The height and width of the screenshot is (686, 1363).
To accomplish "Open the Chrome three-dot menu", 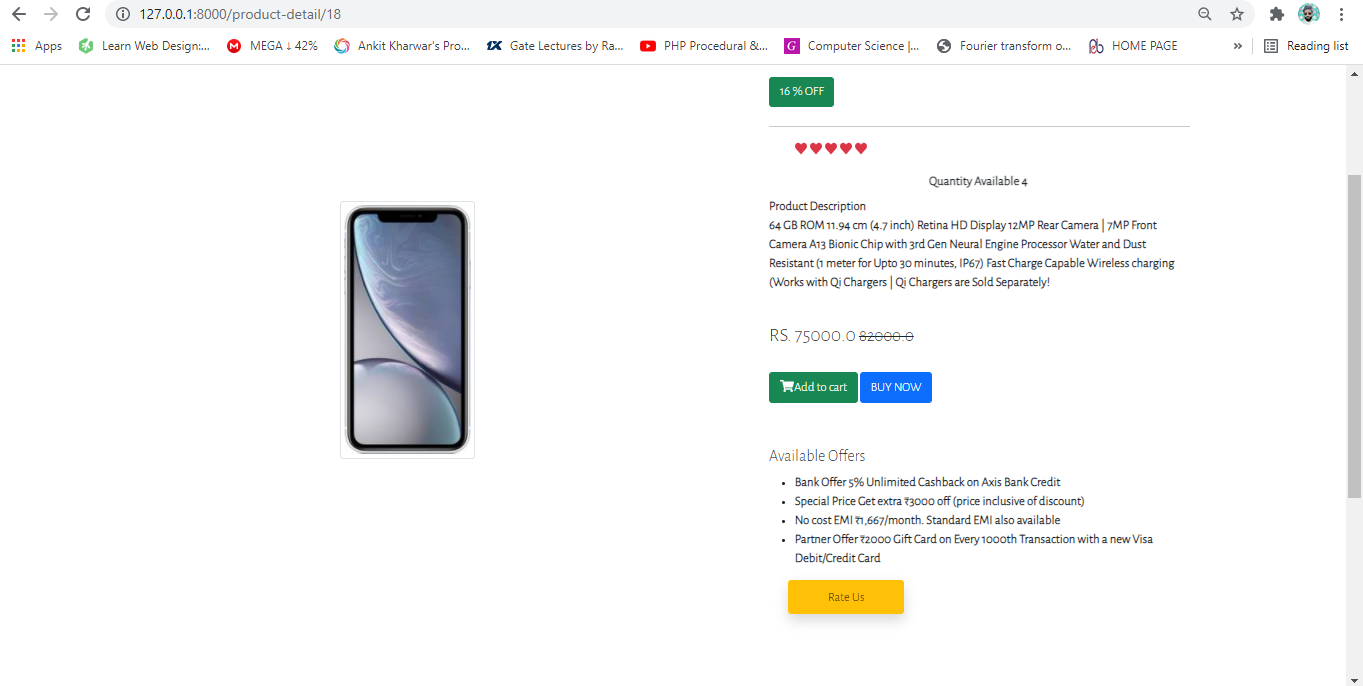I will [1341, 14].
